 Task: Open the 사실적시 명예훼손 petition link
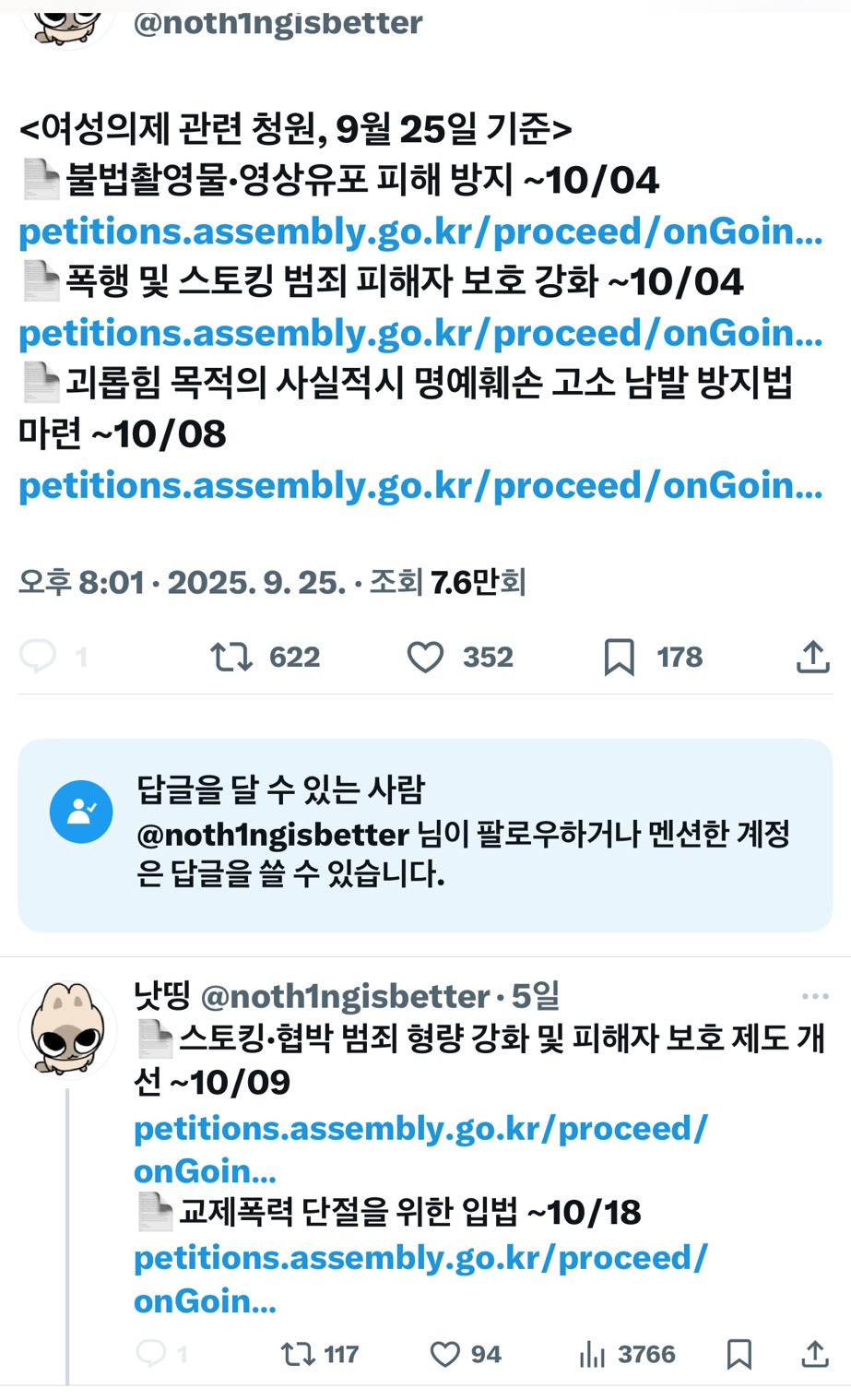420,485
